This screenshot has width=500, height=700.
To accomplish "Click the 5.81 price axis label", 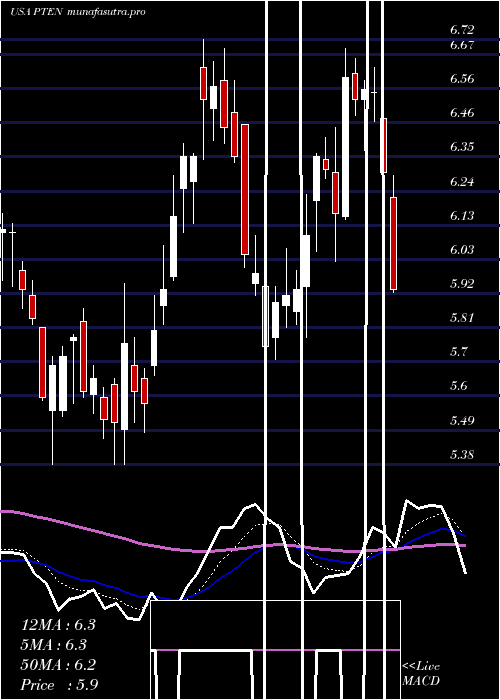I will tap(462, 318).
